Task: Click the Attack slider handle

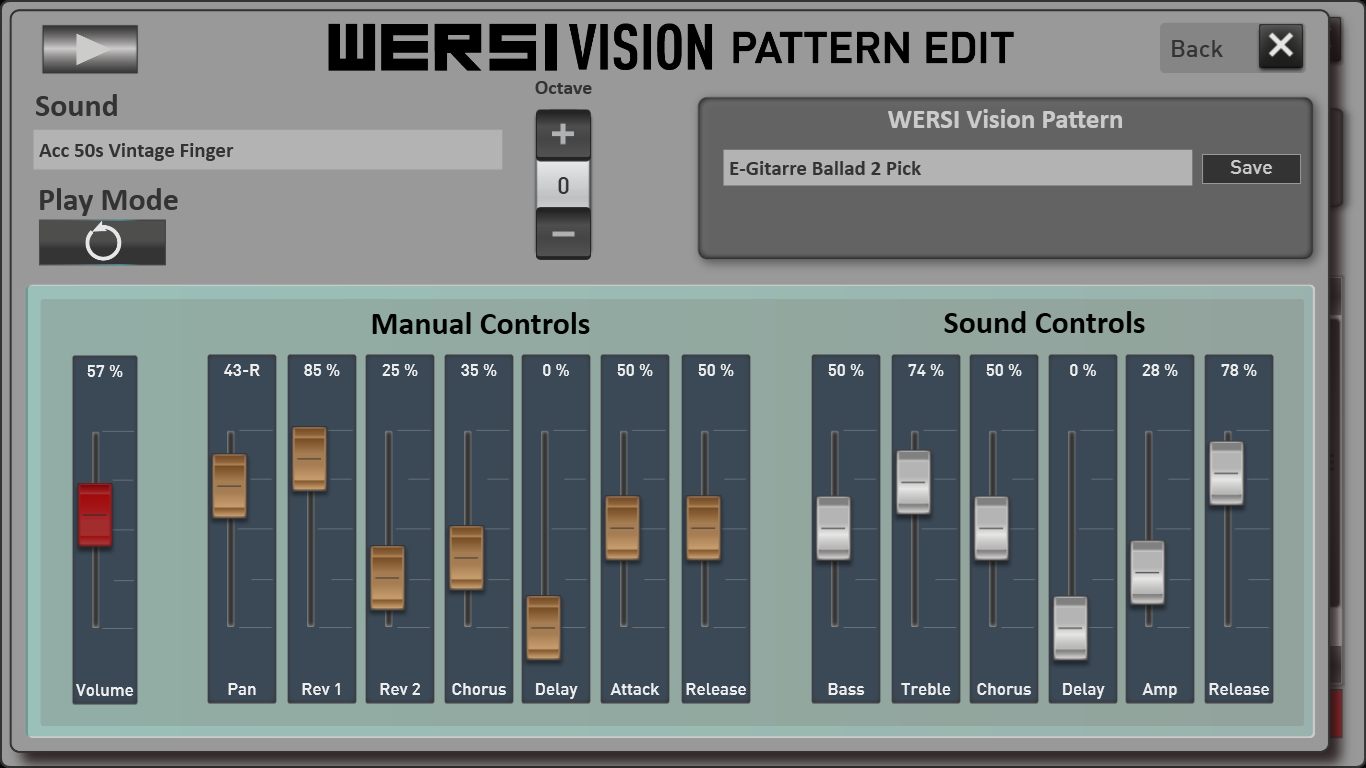Action: (623, 528)
